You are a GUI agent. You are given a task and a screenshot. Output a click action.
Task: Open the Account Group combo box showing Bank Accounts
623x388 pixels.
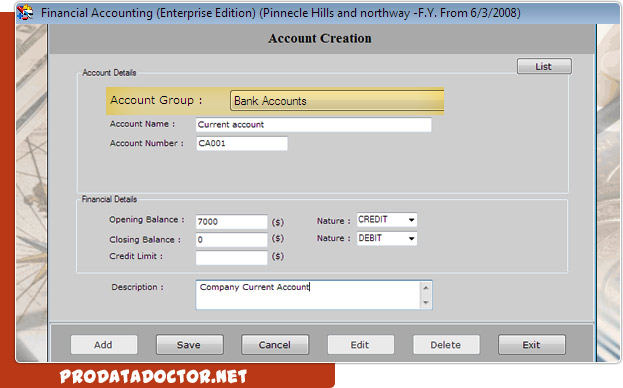(x=337, y=100)
